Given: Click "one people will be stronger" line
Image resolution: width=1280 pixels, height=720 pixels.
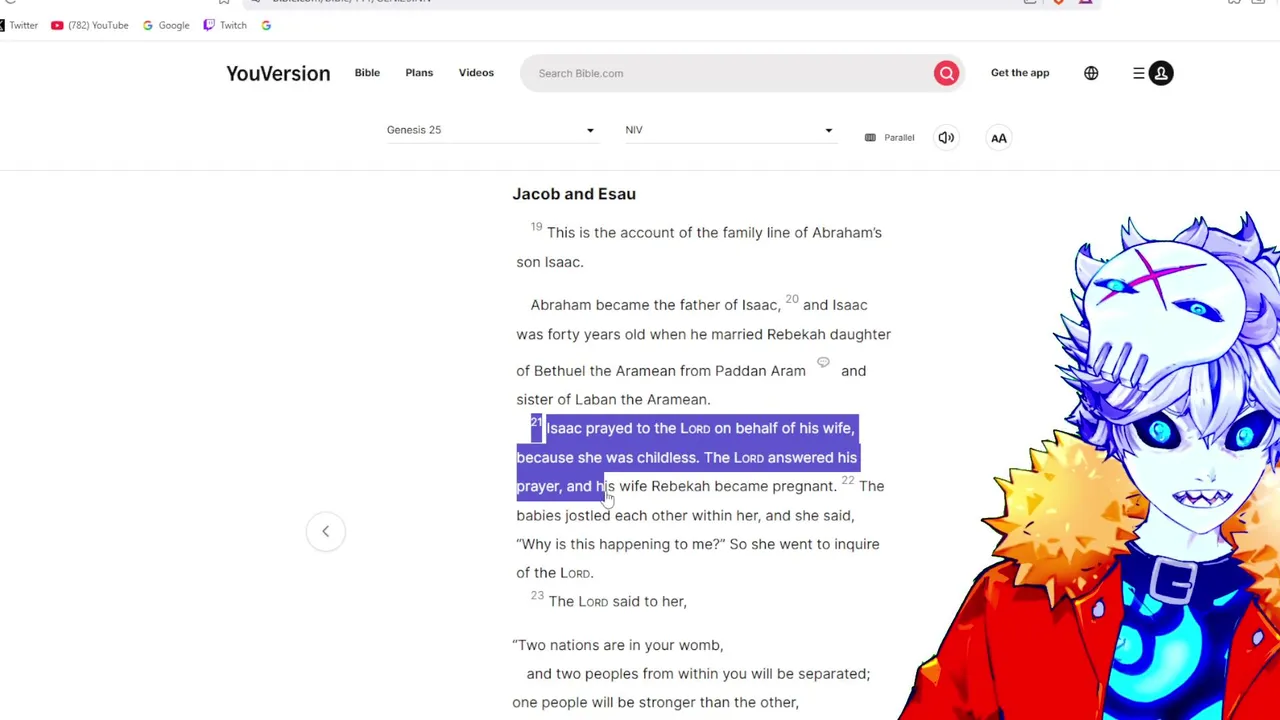Looking at the screenshot, I should (x=655, y=702).
